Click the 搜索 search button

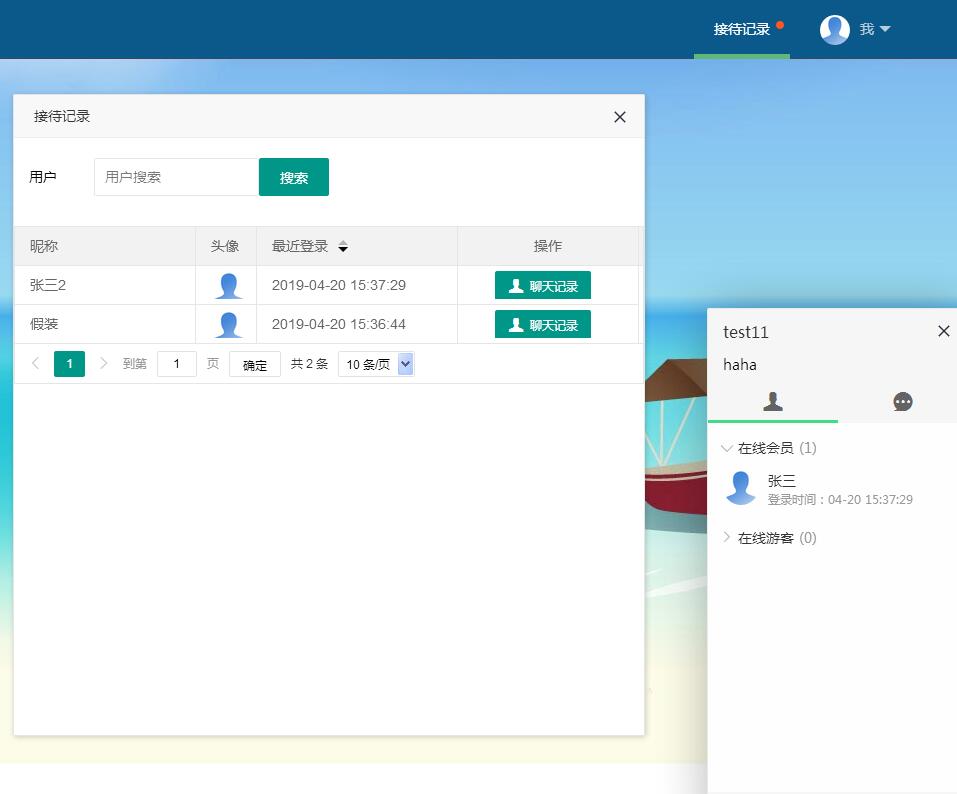(293, 178)
